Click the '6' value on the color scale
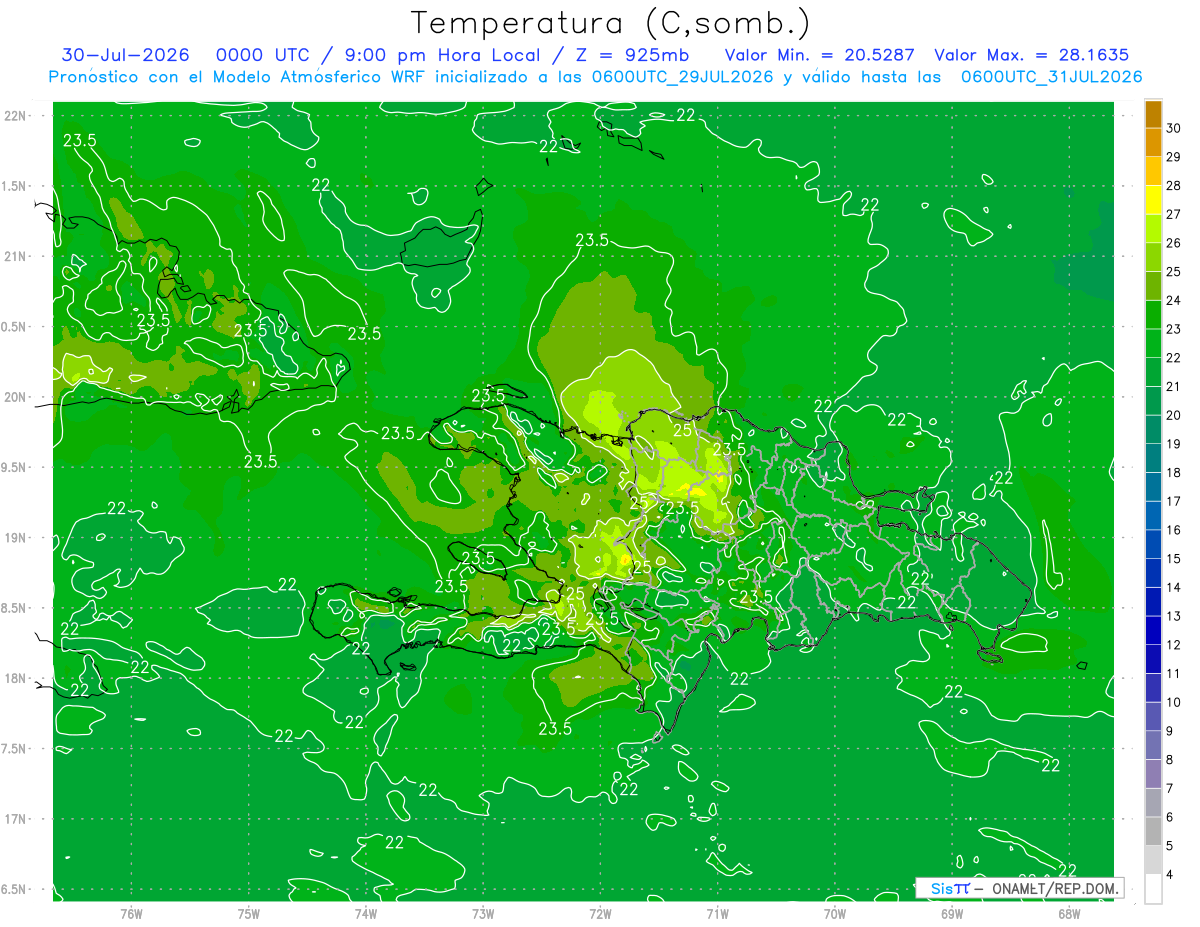This screenshot has width=1200, height=927. point(1170,817)
